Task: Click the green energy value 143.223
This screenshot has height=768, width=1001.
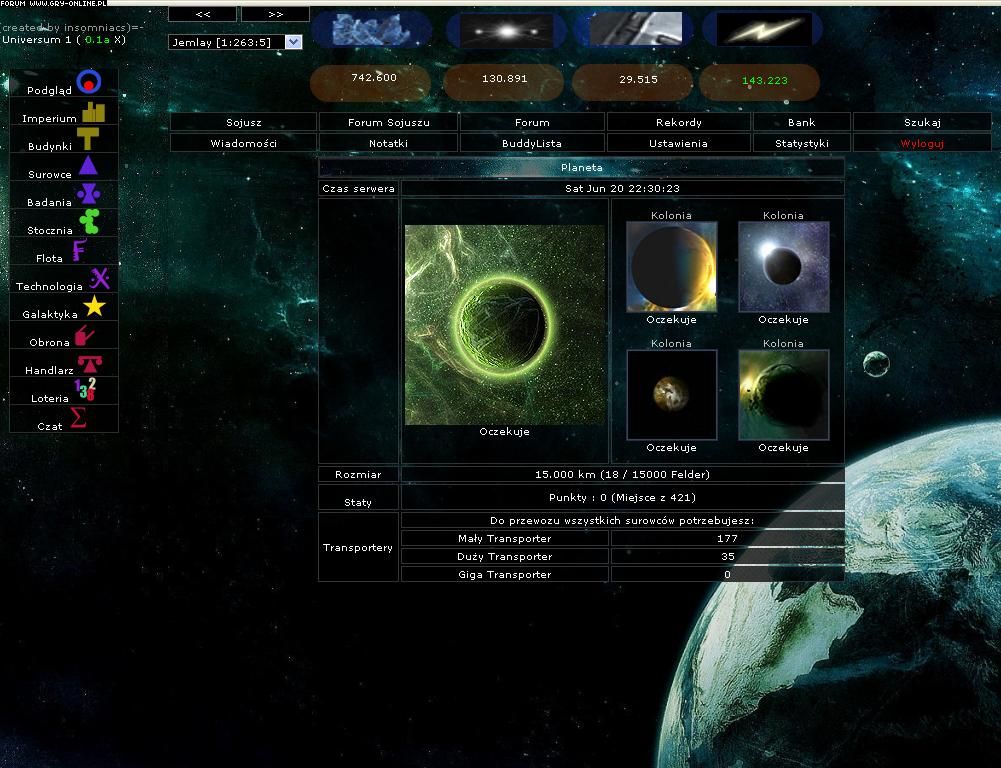Action: pyautogui.click(x=765, y=80)
